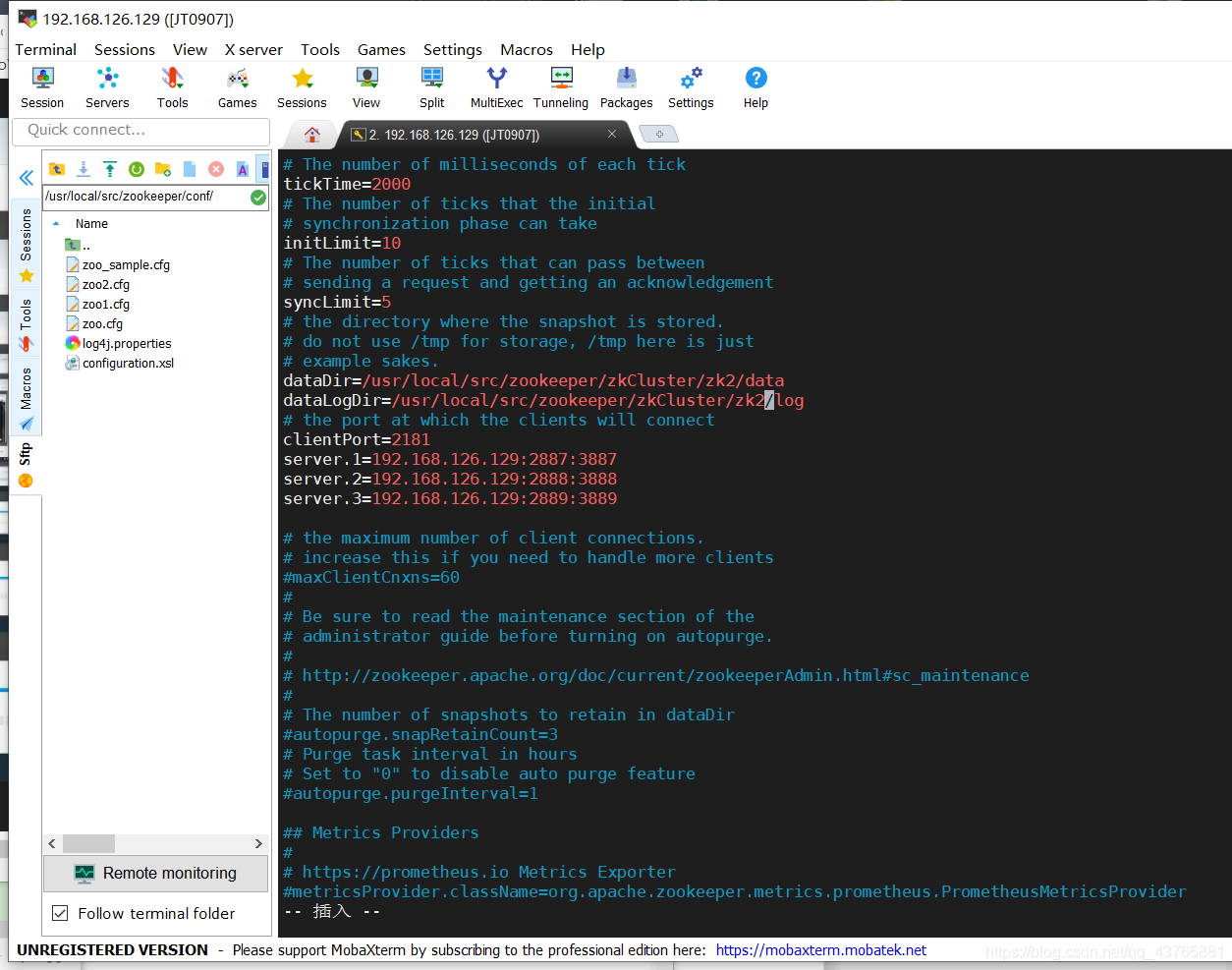This screenshot has width=1232, height=970.
Task: Refresh the SFTP folder listing
Action: (137, 169)
